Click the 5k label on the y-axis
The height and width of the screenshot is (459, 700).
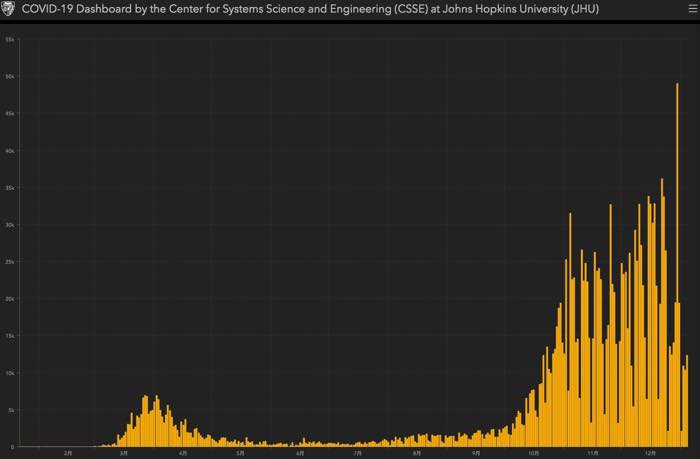pos(12,410)
